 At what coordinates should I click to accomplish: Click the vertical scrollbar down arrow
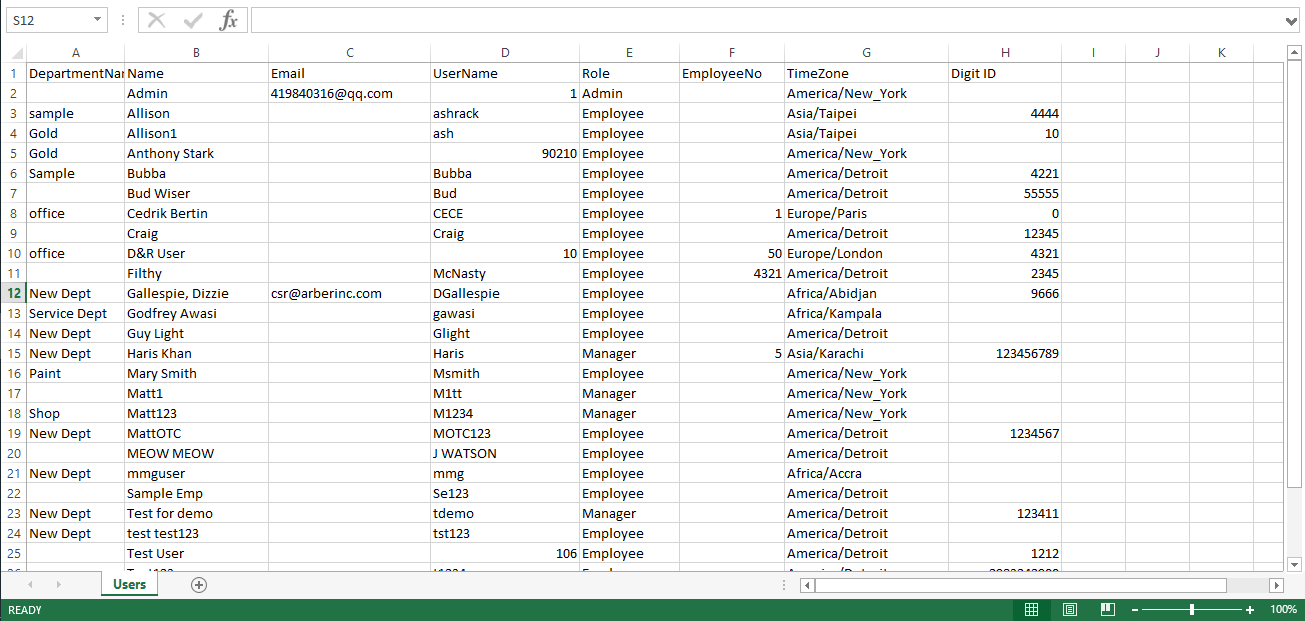(1295, 564)
